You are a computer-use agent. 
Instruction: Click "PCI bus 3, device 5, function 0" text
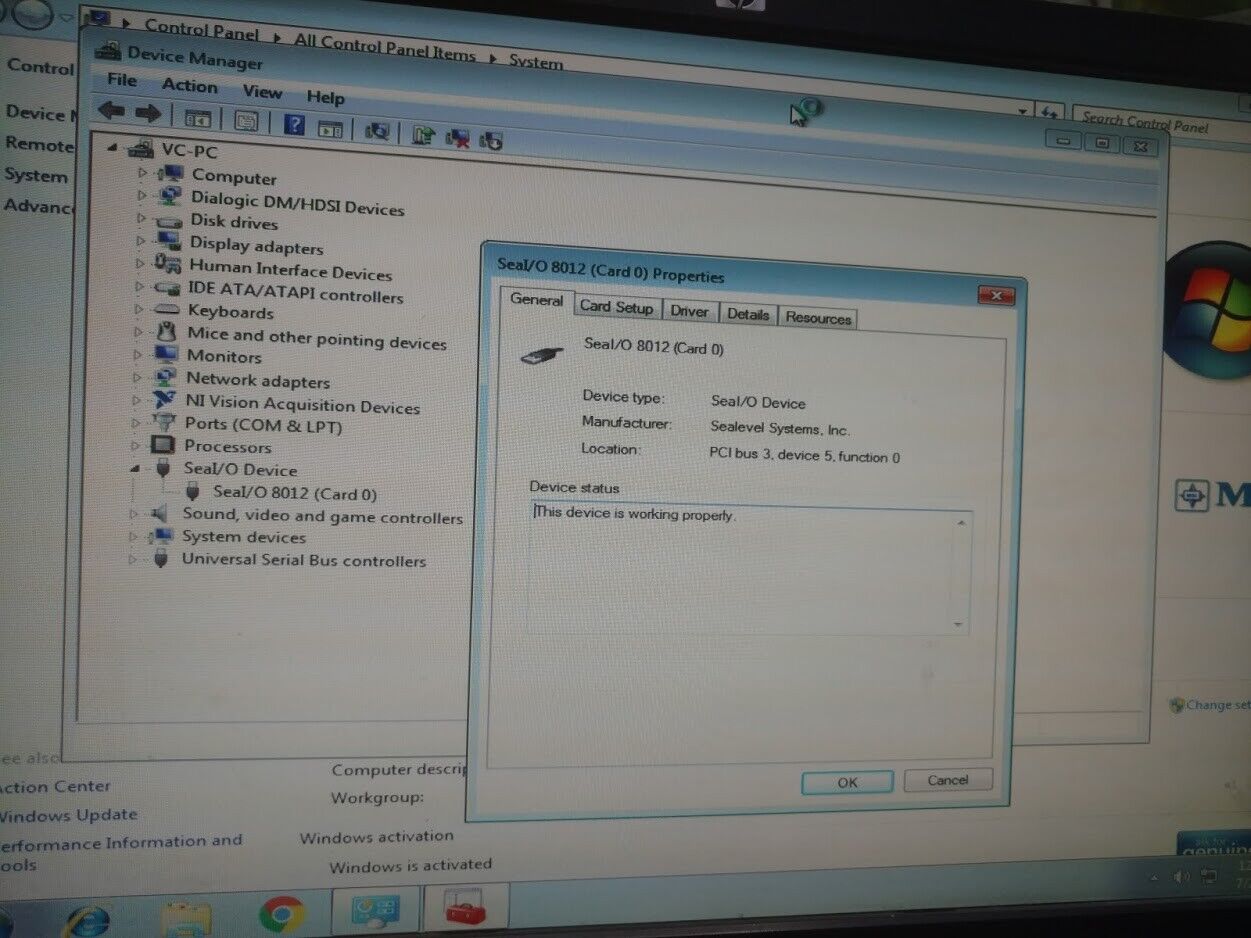click(x=805, y=456)
